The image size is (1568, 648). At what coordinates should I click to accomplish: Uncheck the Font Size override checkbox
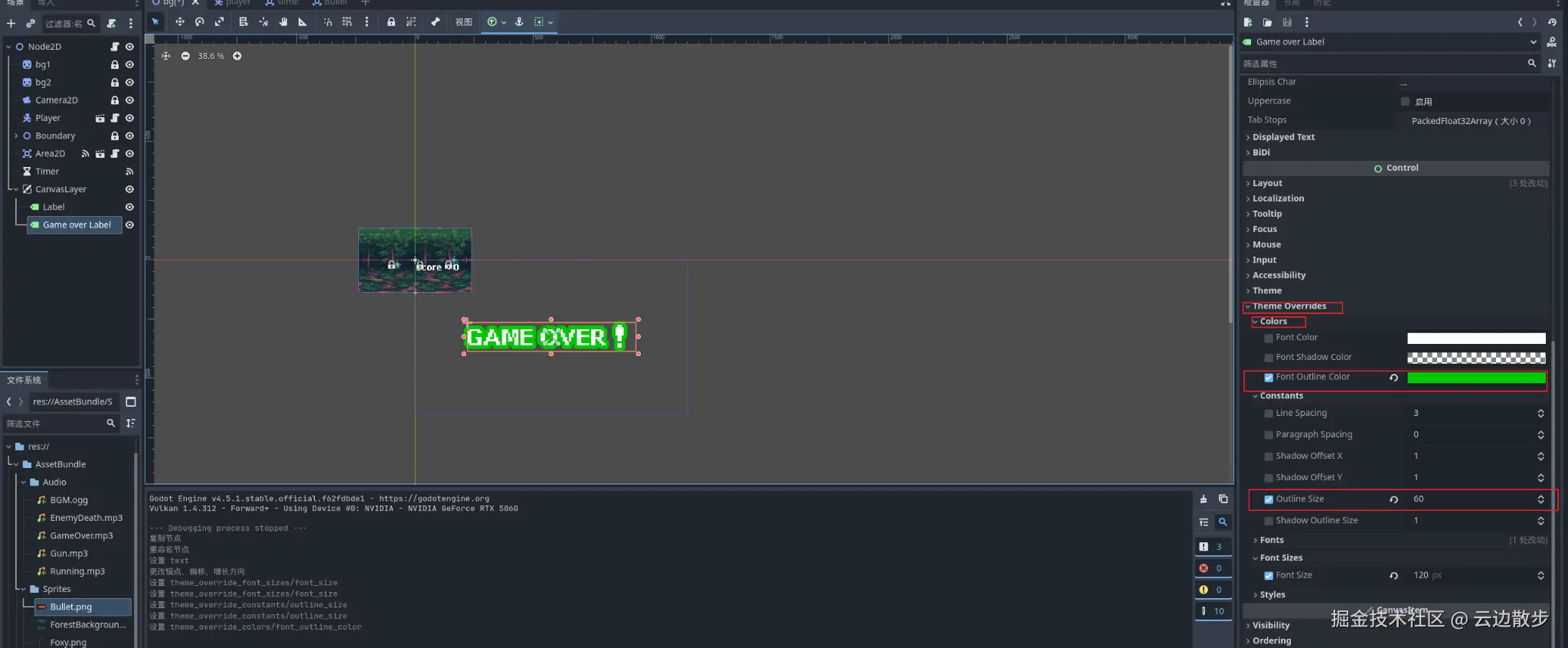point(1269,576)
